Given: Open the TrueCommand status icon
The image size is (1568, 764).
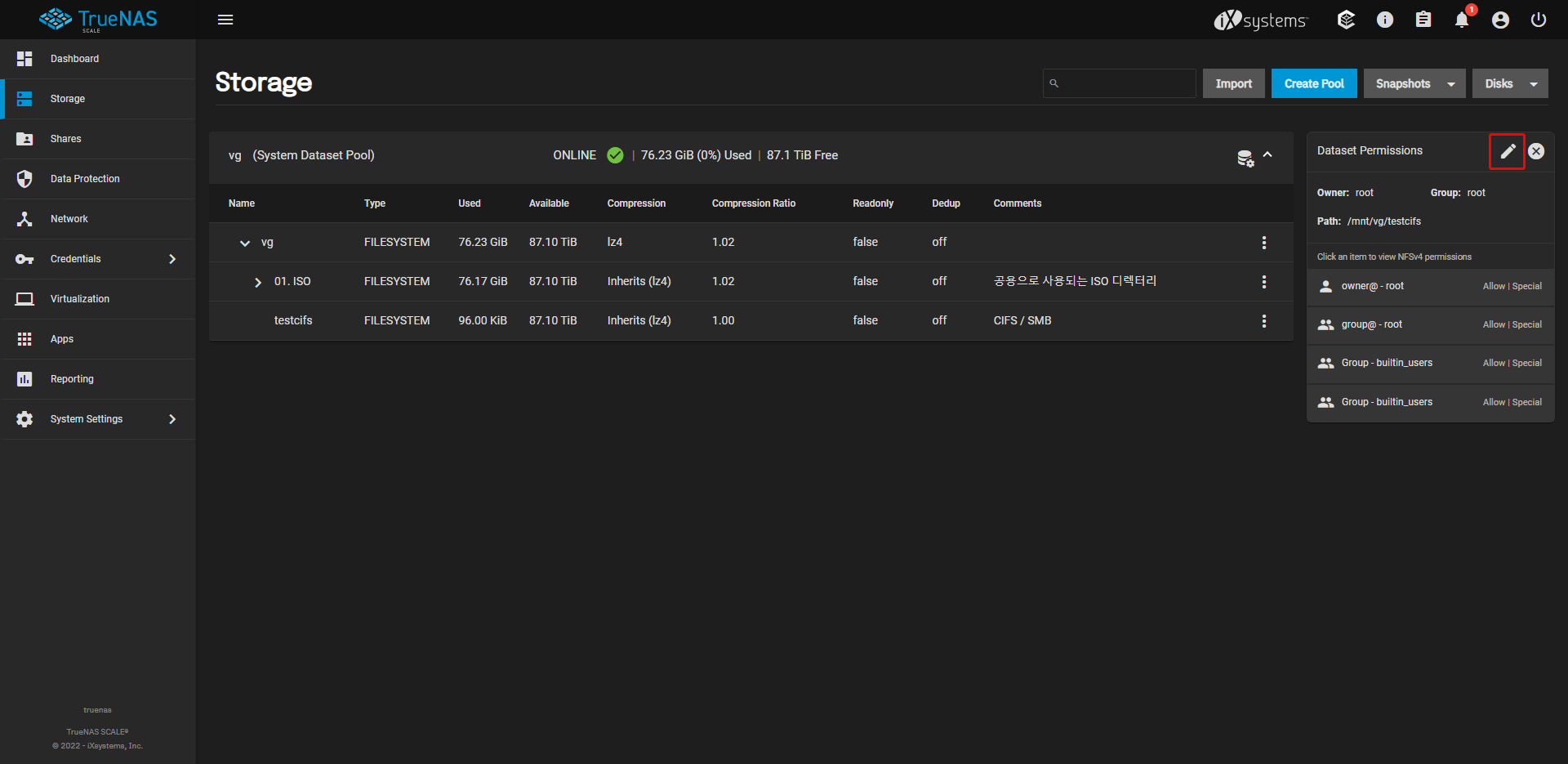Looking at the screenshot, I should (x=1346, y=20).
